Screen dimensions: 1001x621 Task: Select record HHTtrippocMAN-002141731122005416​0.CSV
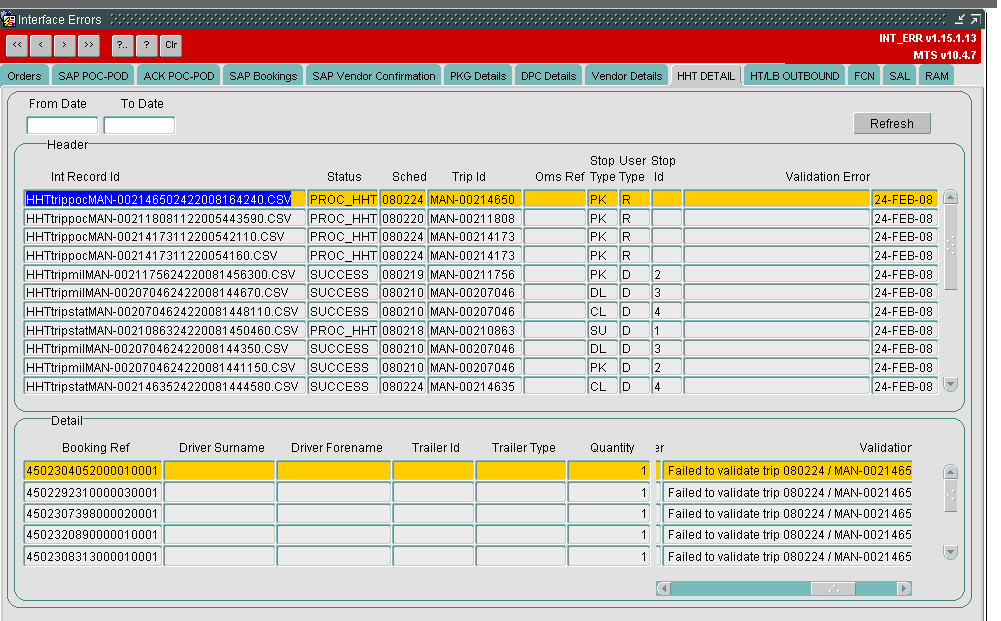pos(165,255)
